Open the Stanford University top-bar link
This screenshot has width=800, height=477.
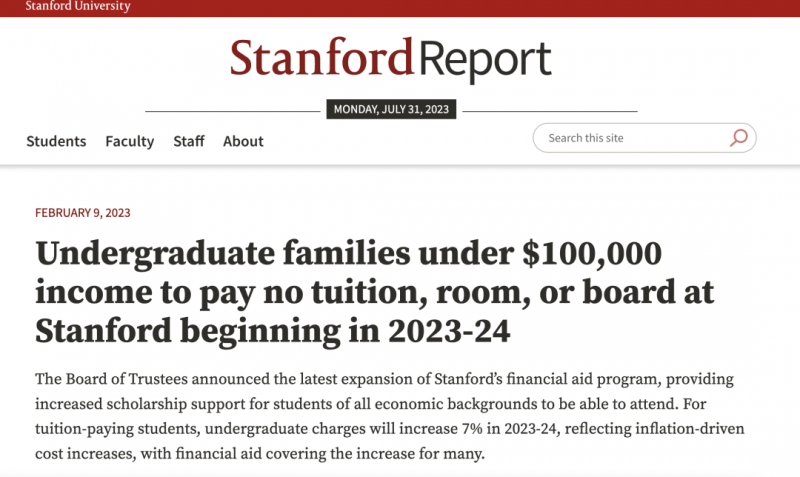[x=78, y=6]
